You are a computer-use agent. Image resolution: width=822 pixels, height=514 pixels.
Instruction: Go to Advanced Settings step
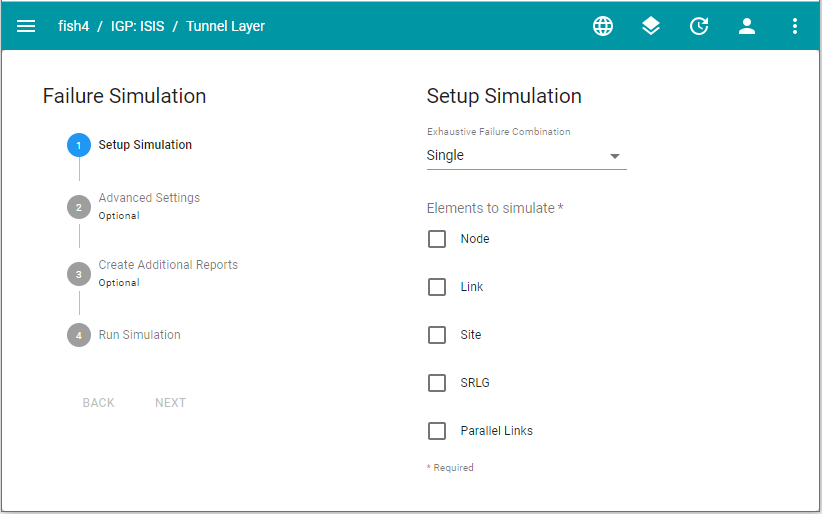149,198
